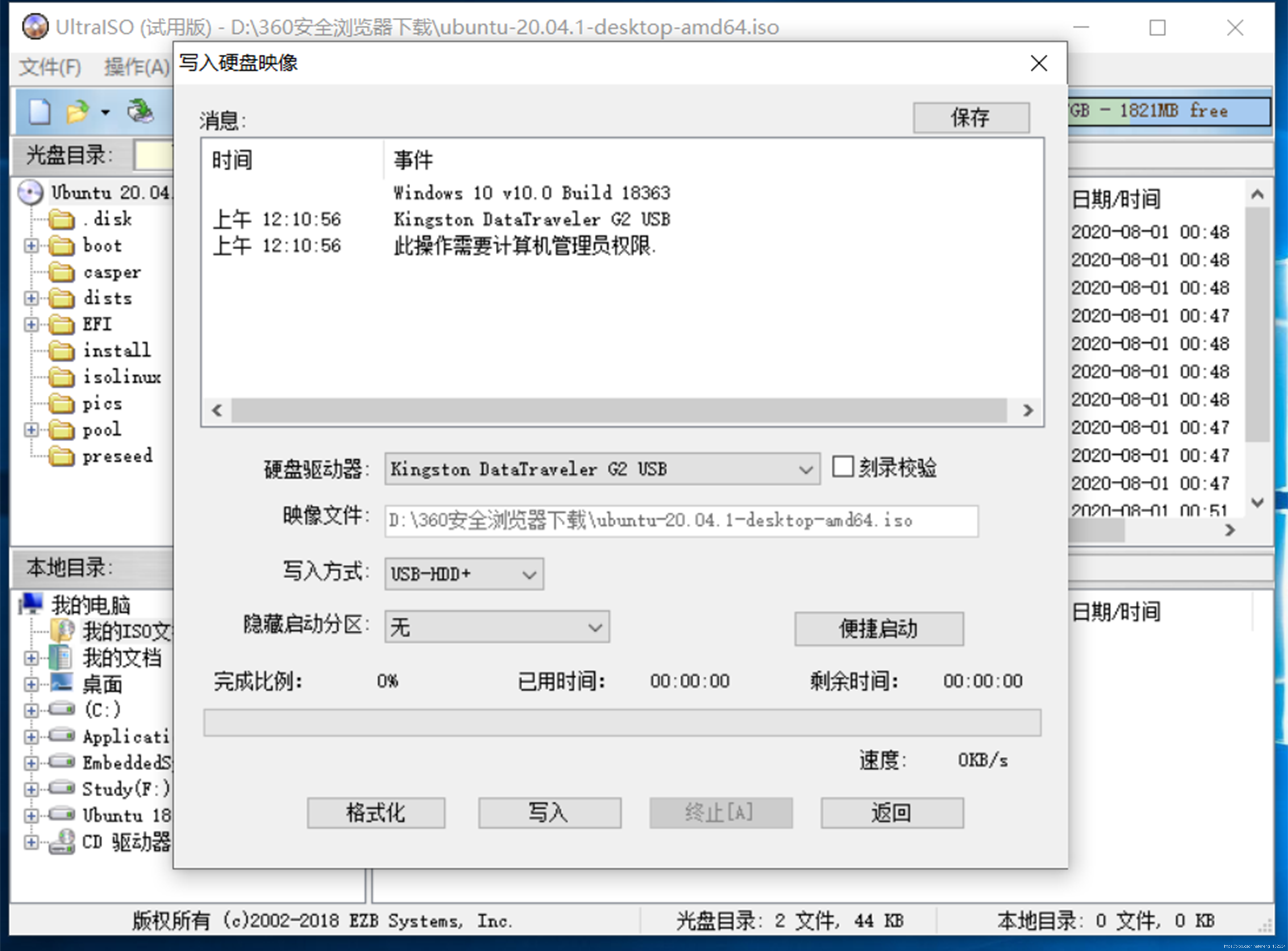Select the Ubuntu 20.04 disc root icon

click(30, 192)
